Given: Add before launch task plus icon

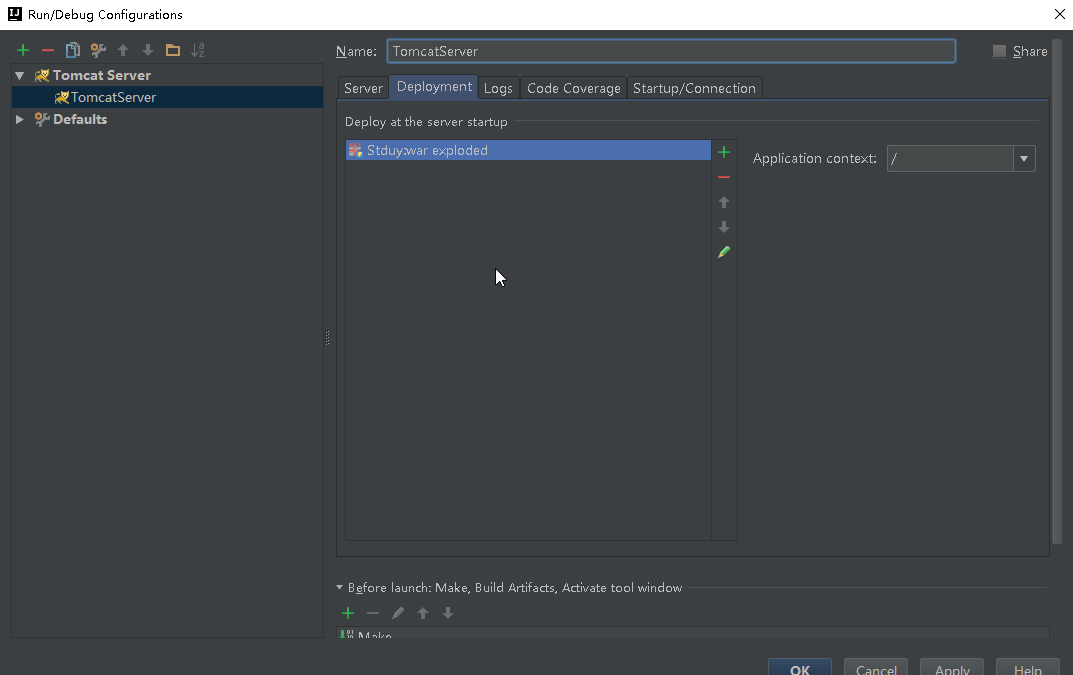Looking at the screenshot, I should (348, 613).
